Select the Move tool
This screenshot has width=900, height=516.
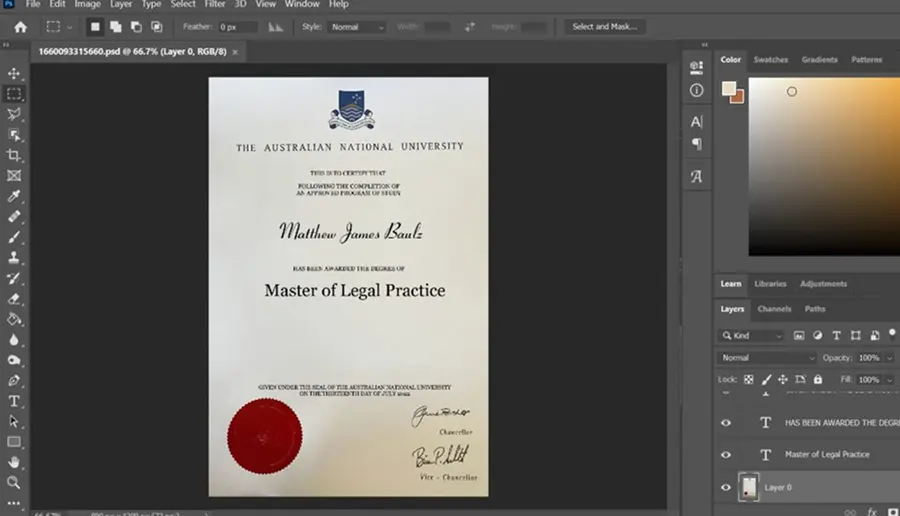click(x=14, y=73)
